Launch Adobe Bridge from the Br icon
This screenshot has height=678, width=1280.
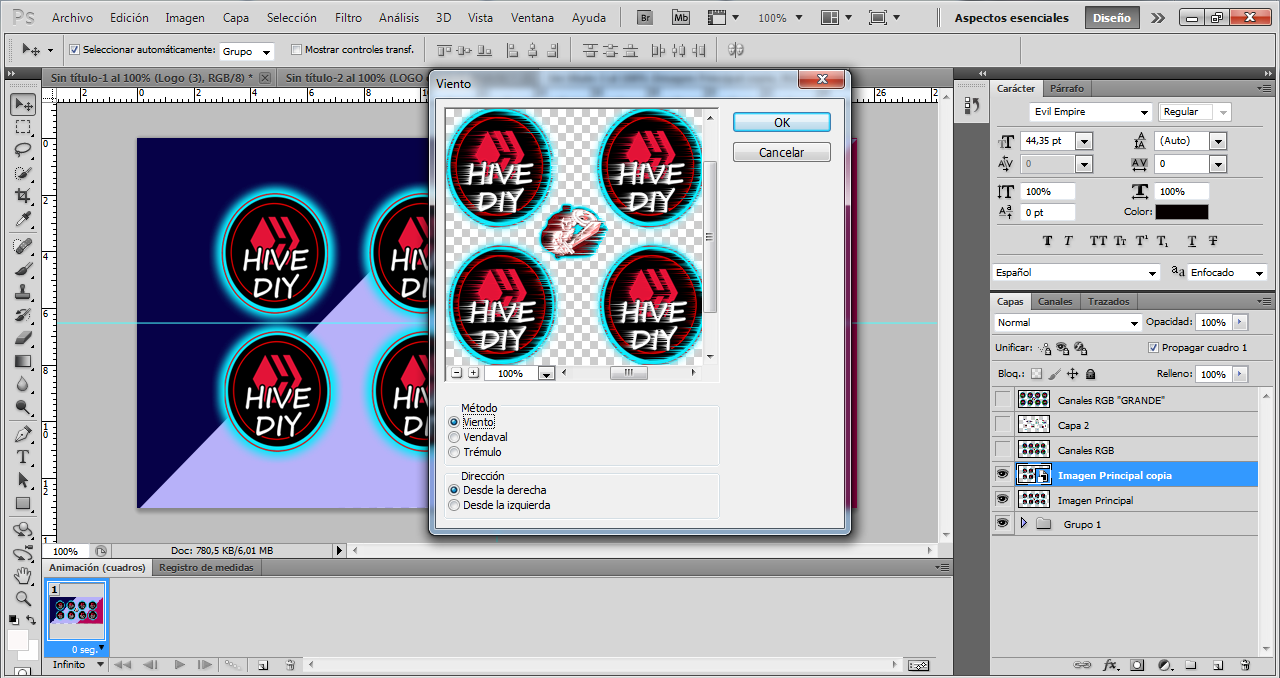(x=646, y=18)
